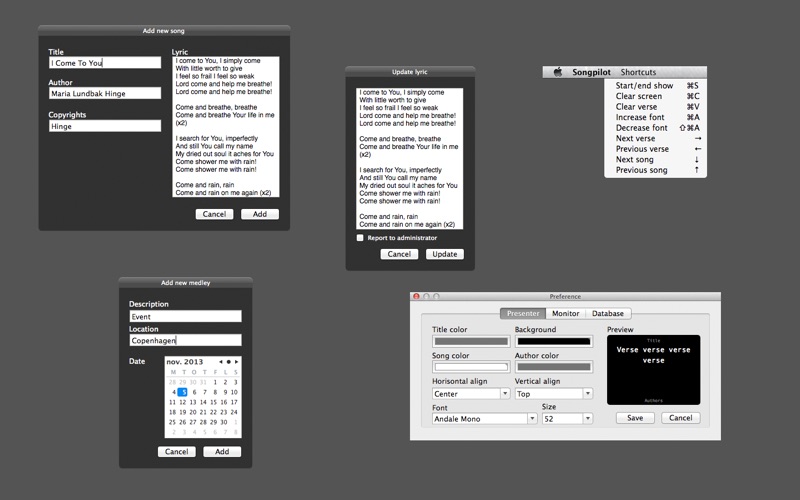The image size is (800, 500).
Task: Select day 12 in the calendar
Action: (x=183, y=402)
